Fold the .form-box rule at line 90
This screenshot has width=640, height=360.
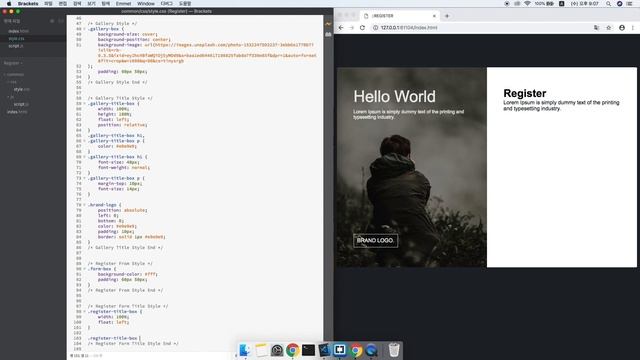pos(84,269)
